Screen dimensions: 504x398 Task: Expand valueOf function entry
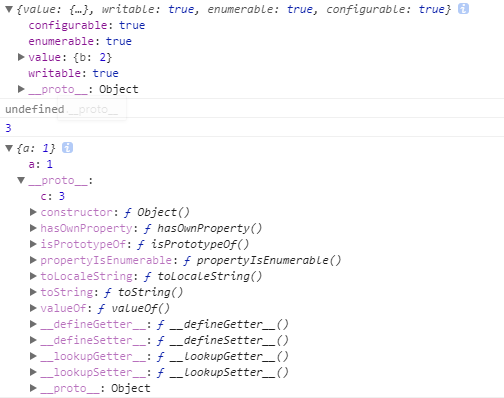pos(33,308)
